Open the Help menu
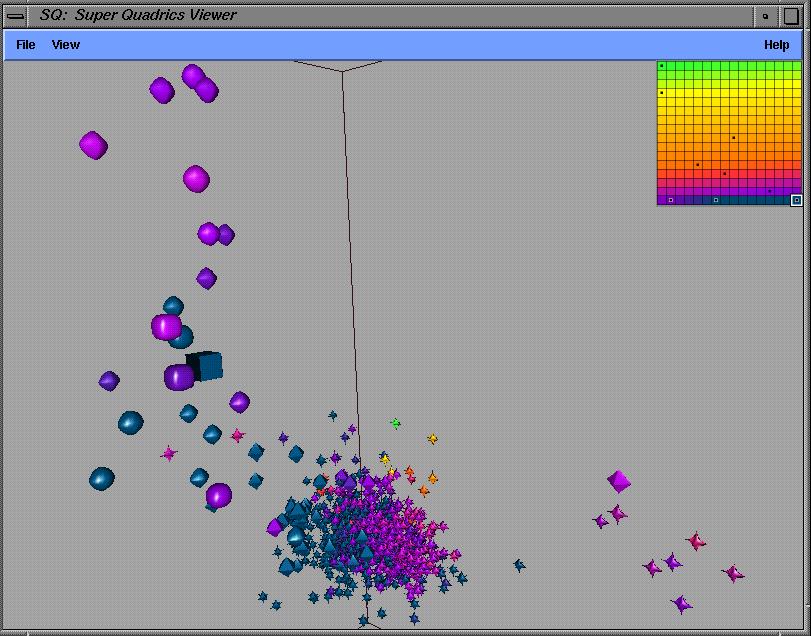This screenshot has height=636, width=811. point(776,45)
